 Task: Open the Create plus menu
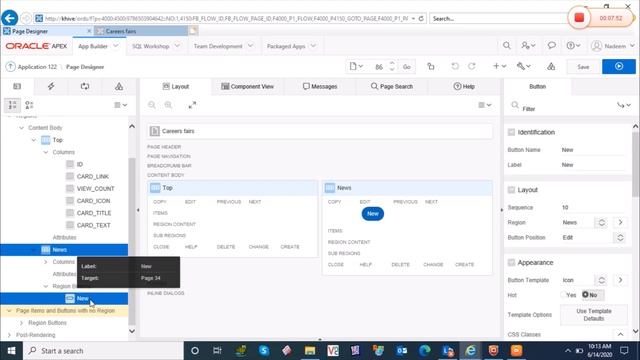(500, 66)
